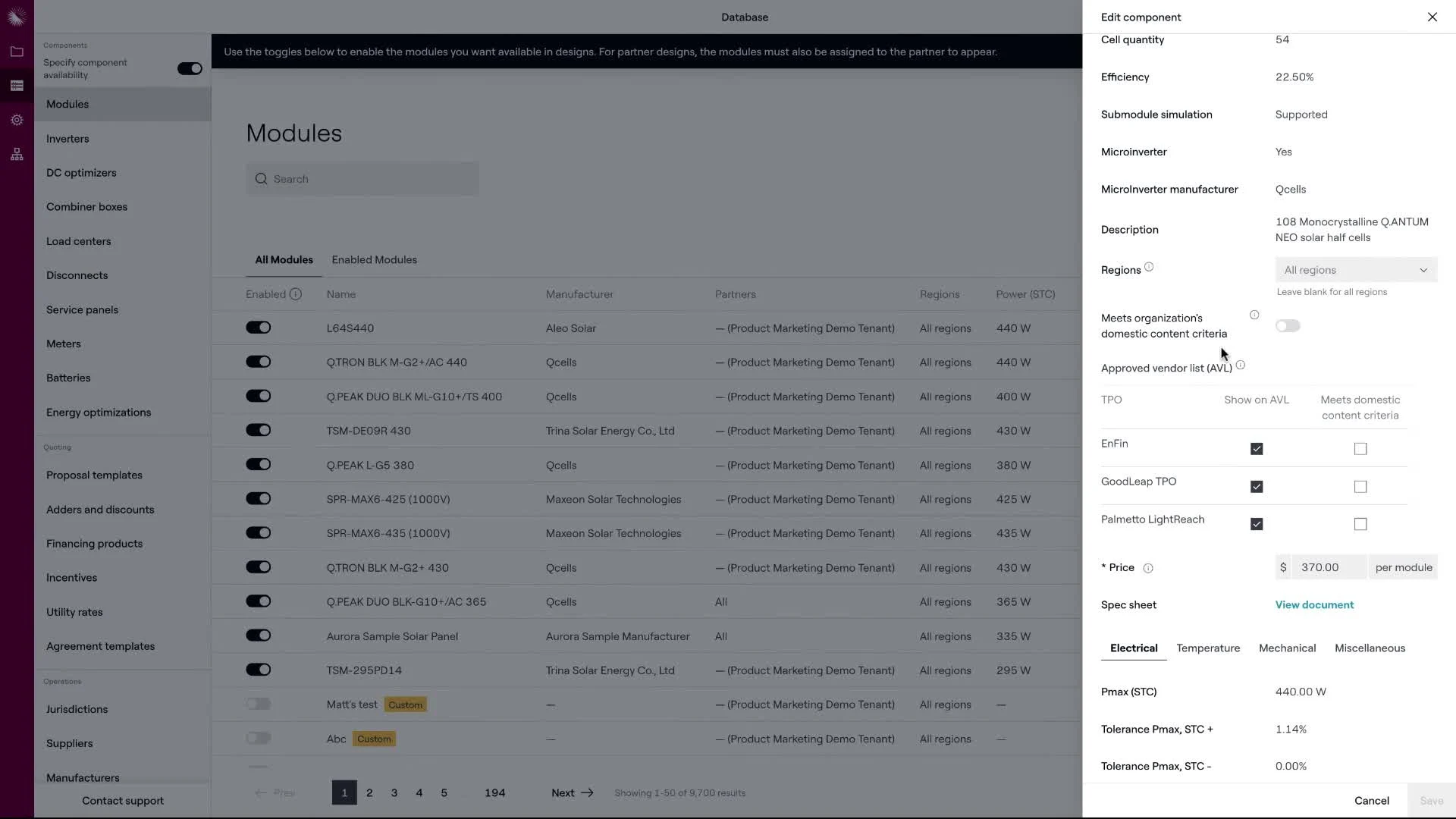
Task: Open the settings gear icon in left rail
Action: [17, 120]
